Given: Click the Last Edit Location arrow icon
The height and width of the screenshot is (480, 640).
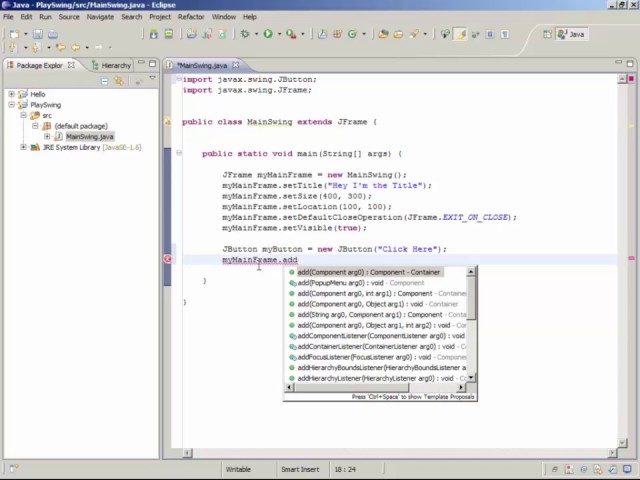Looking at the screenshot, I should pos(61,47).
